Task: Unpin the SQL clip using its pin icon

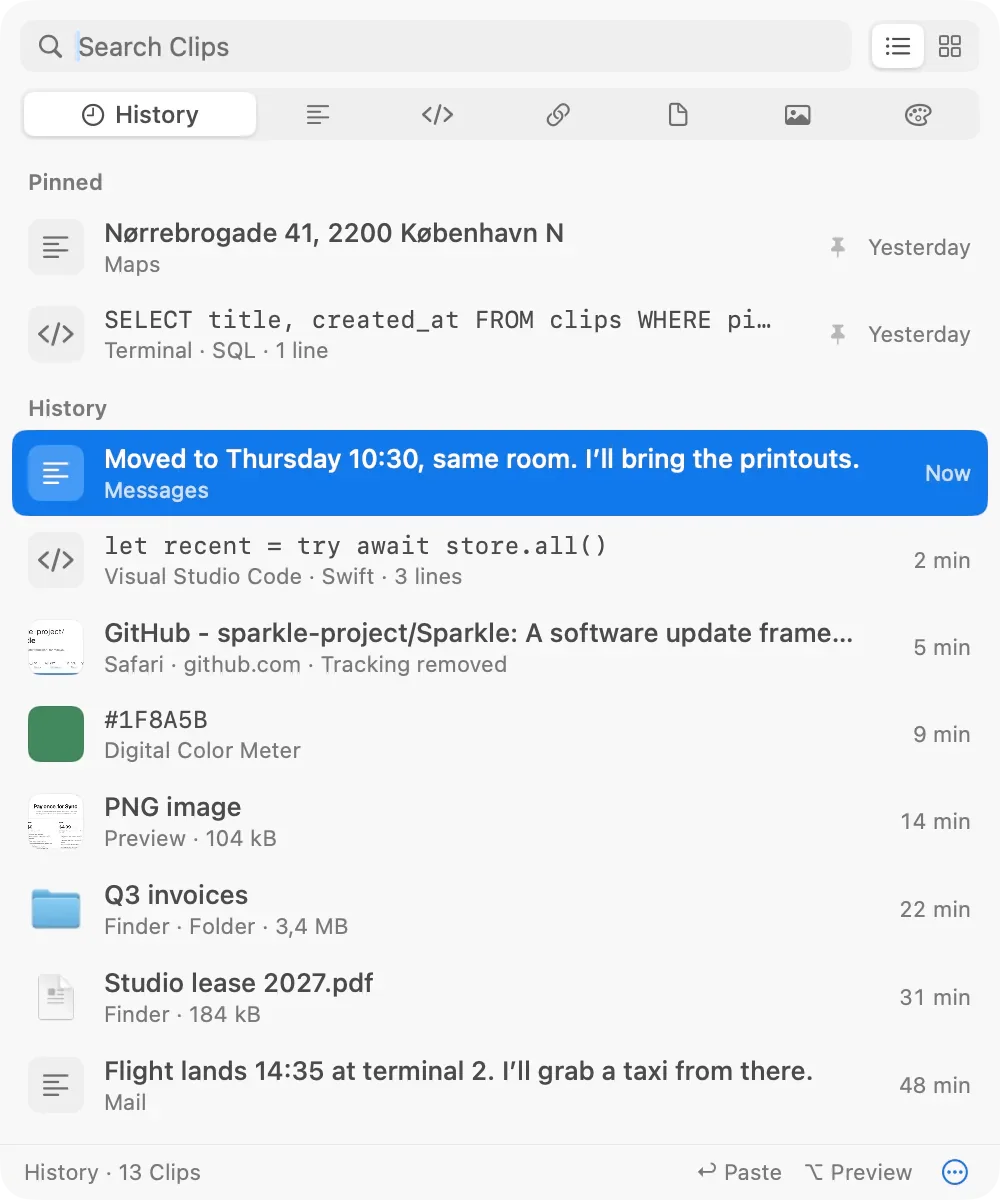Action: (838, 334)
